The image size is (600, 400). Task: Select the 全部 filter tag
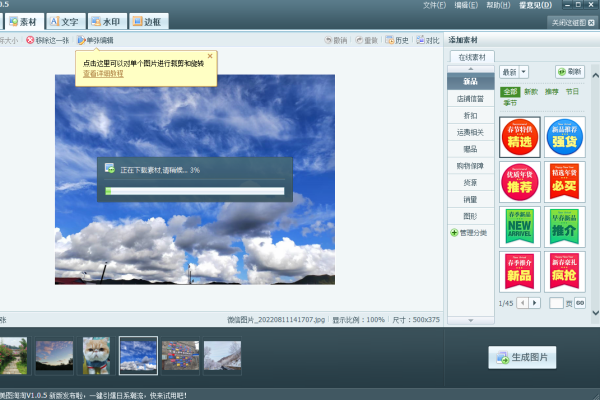pyautogui.click(x=510, y=92)
